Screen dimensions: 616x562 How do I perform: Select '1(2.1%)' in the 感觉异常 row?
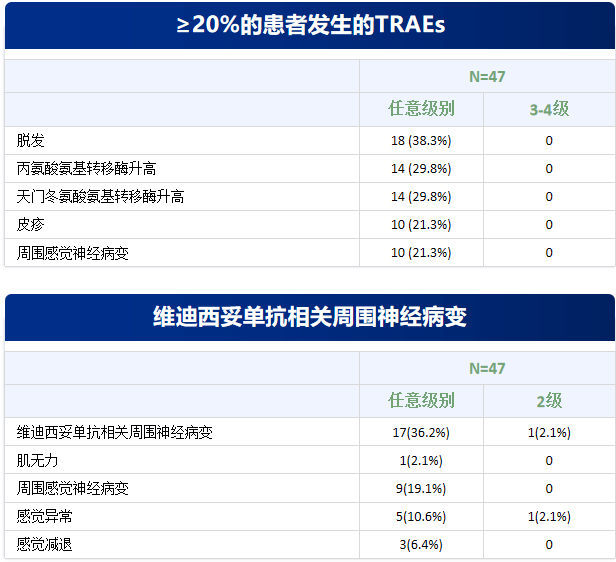(x=549, y=516)
